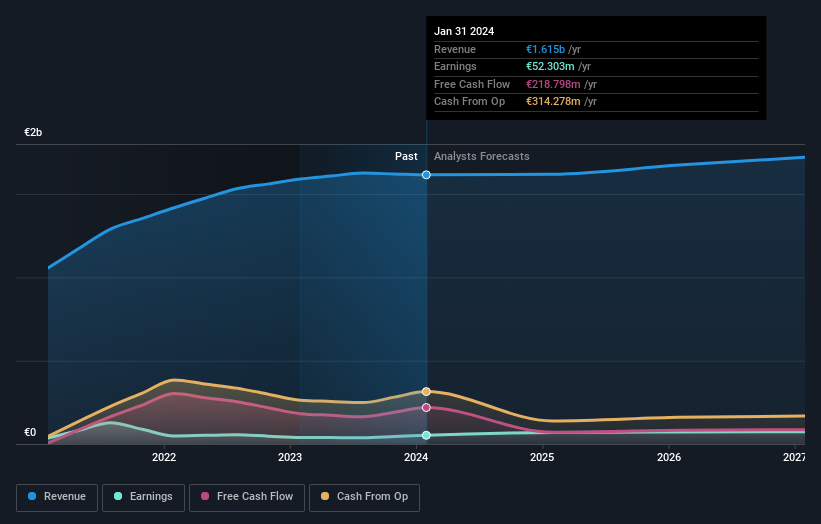Toggle the Cash From Op legend button
821x524 pixels.
tap(364, 497)
